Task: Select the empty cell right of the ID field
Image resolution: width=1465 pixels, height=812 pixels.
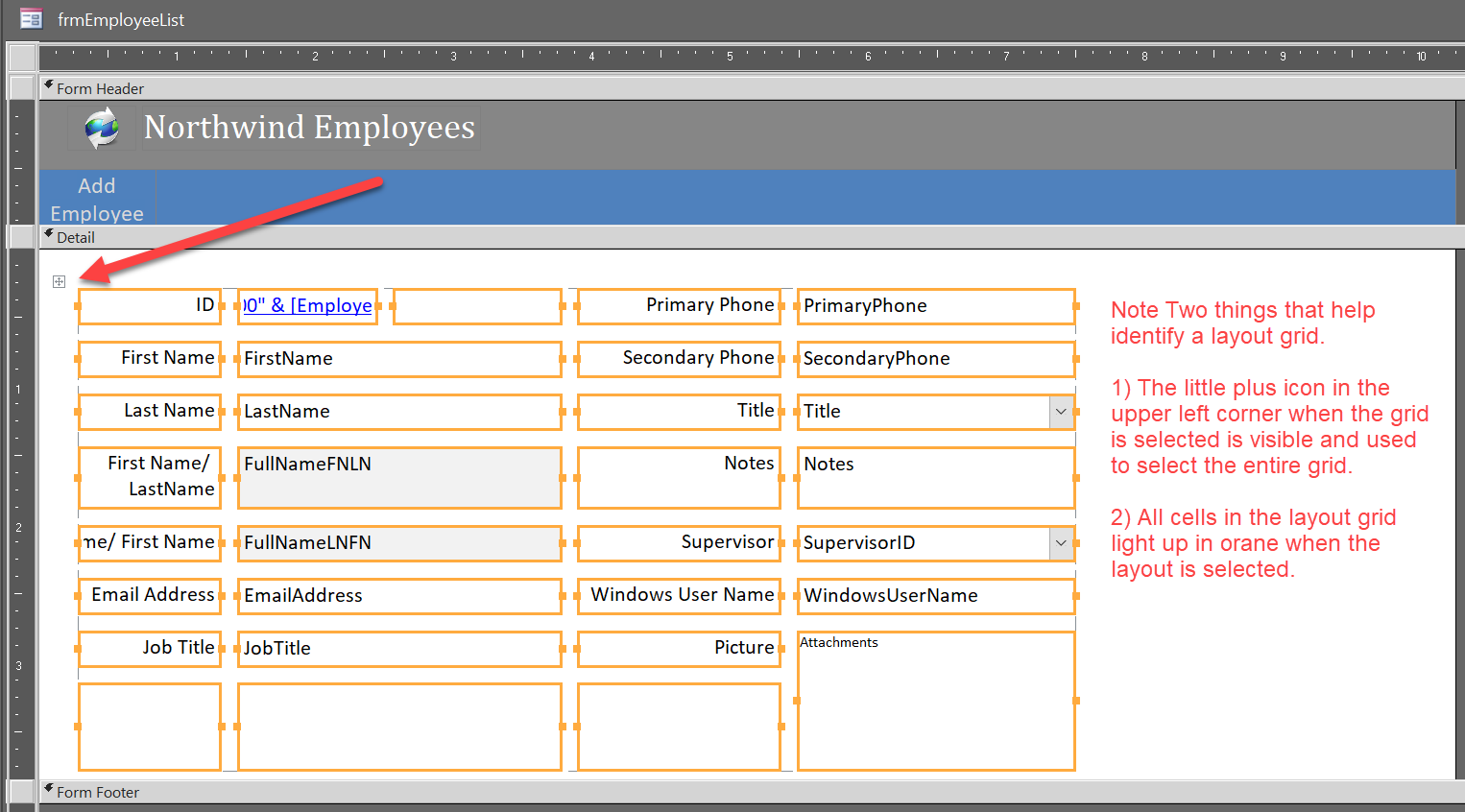Action: tap(477, 306)
